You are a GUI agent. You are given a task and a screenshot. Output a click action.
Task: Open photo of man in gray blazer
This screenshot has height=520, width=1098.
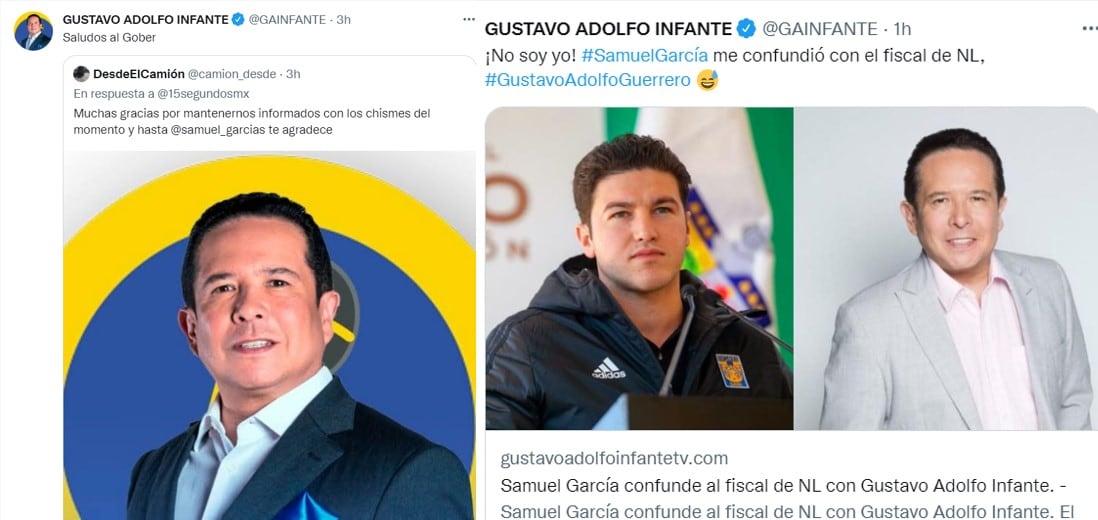946,268
